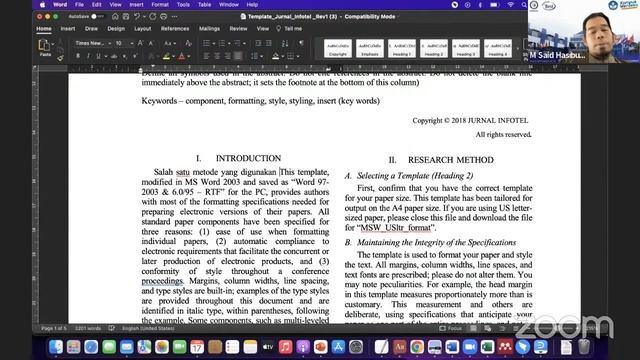Apply the red font color

(x=182, y=56)
